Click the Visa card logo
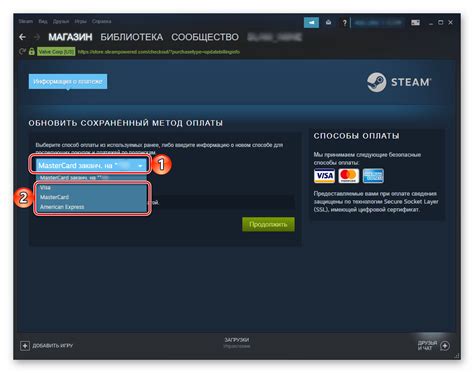The image size is (474, 373). (324, 176)
